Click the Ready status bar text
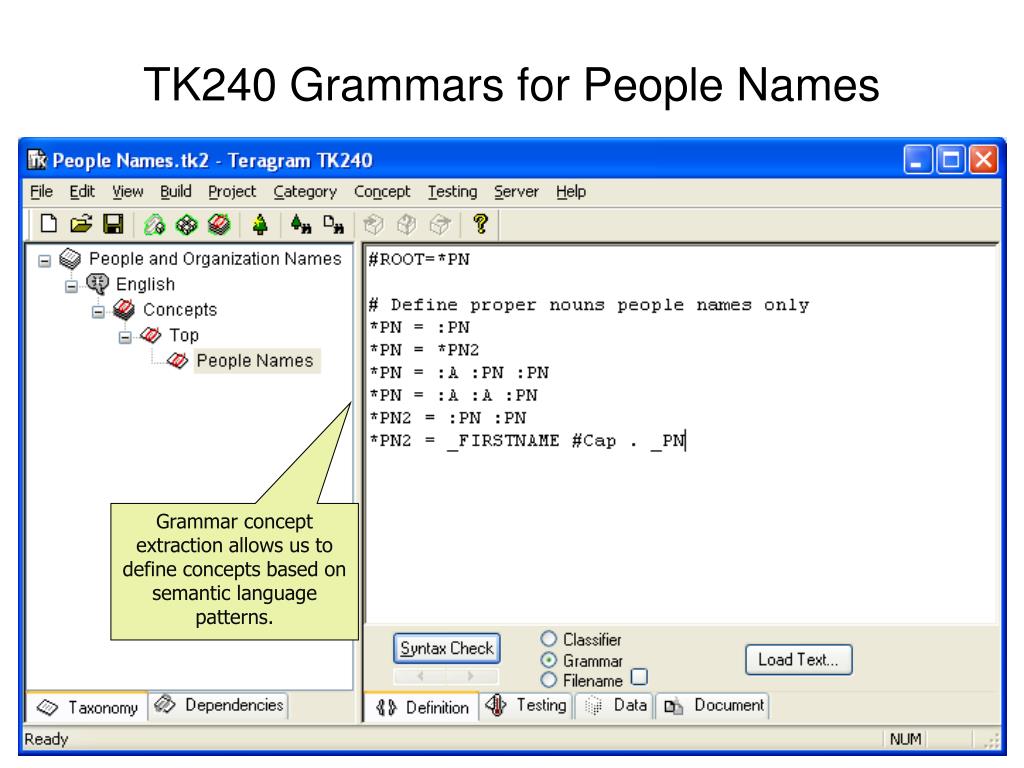The image size is (1024, 768). point(46,739)
